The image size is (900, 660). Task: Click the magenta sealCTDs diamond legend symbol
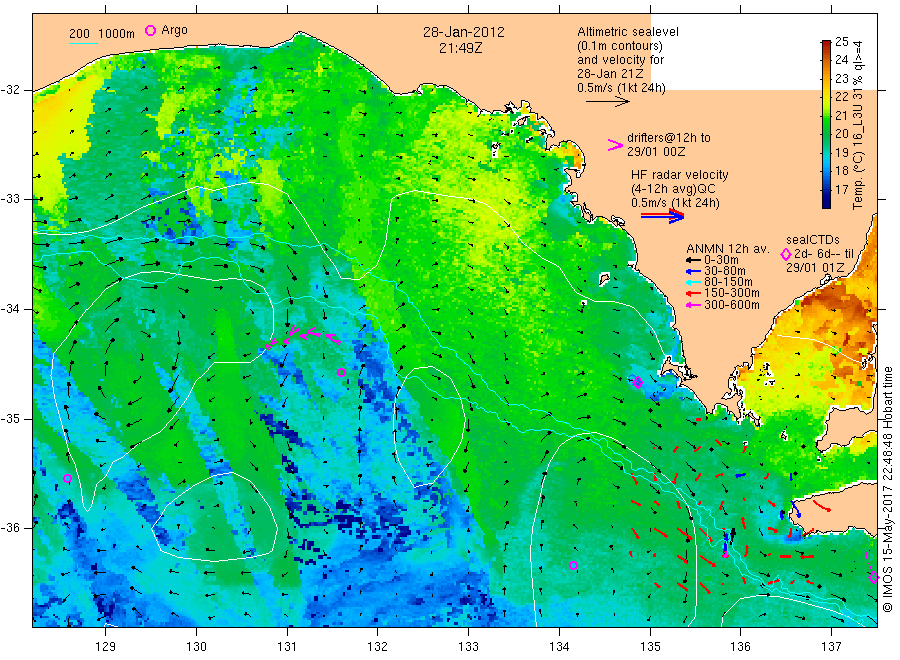[786, 254]
